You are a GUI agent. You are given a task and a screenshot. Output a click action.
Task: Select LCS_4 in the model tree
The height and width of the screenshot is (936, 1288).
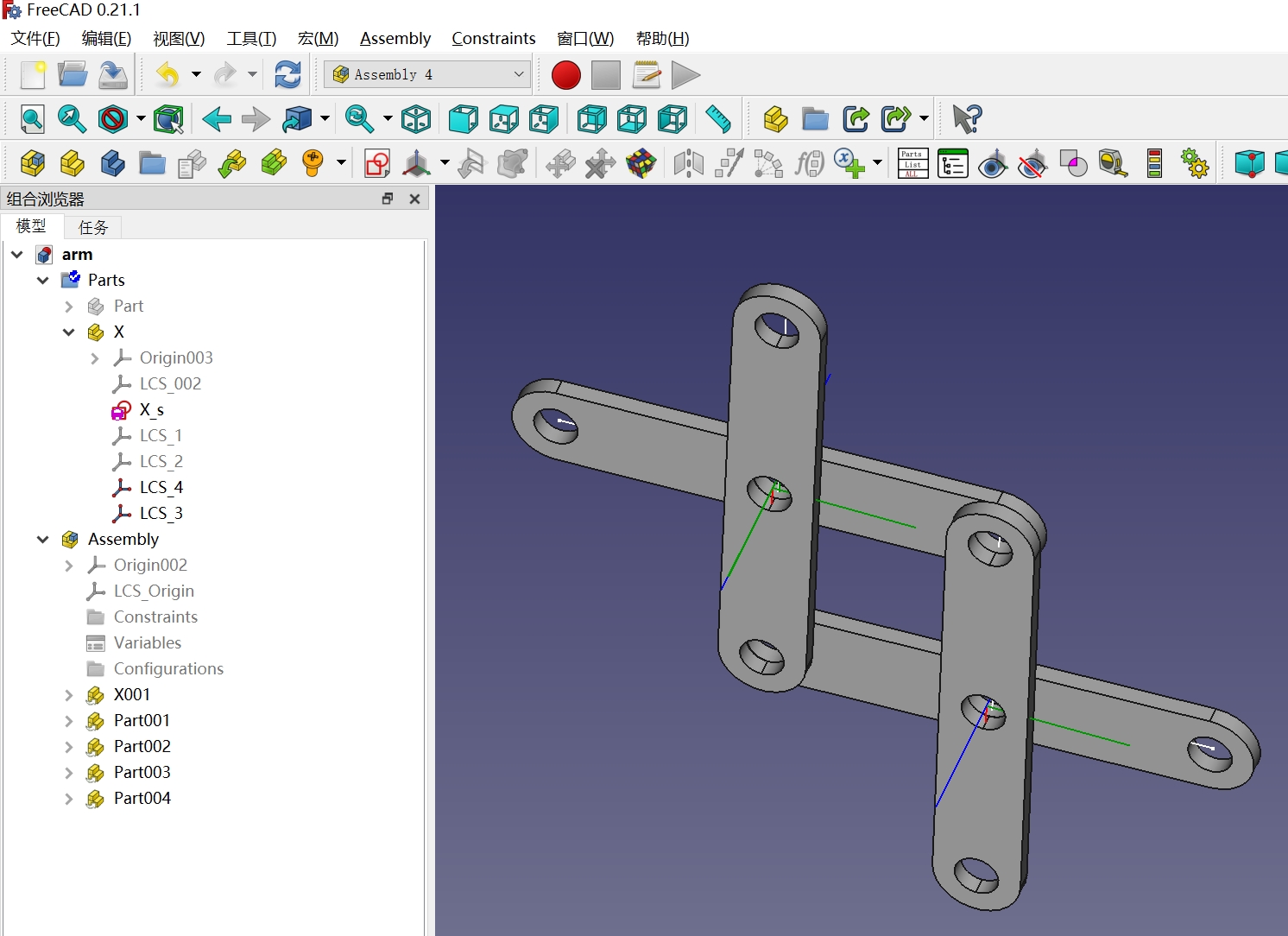coord(161,488)
